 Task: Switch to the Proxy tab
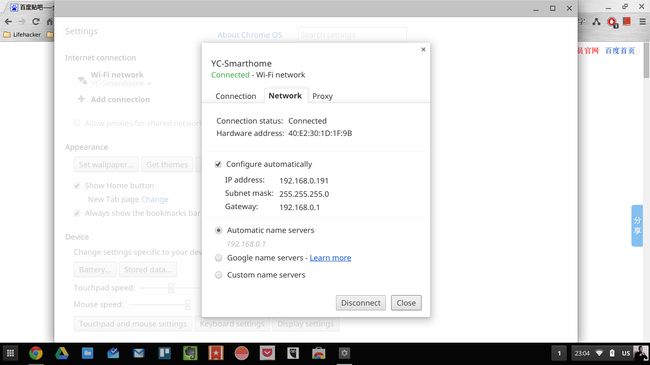point(323,96)
